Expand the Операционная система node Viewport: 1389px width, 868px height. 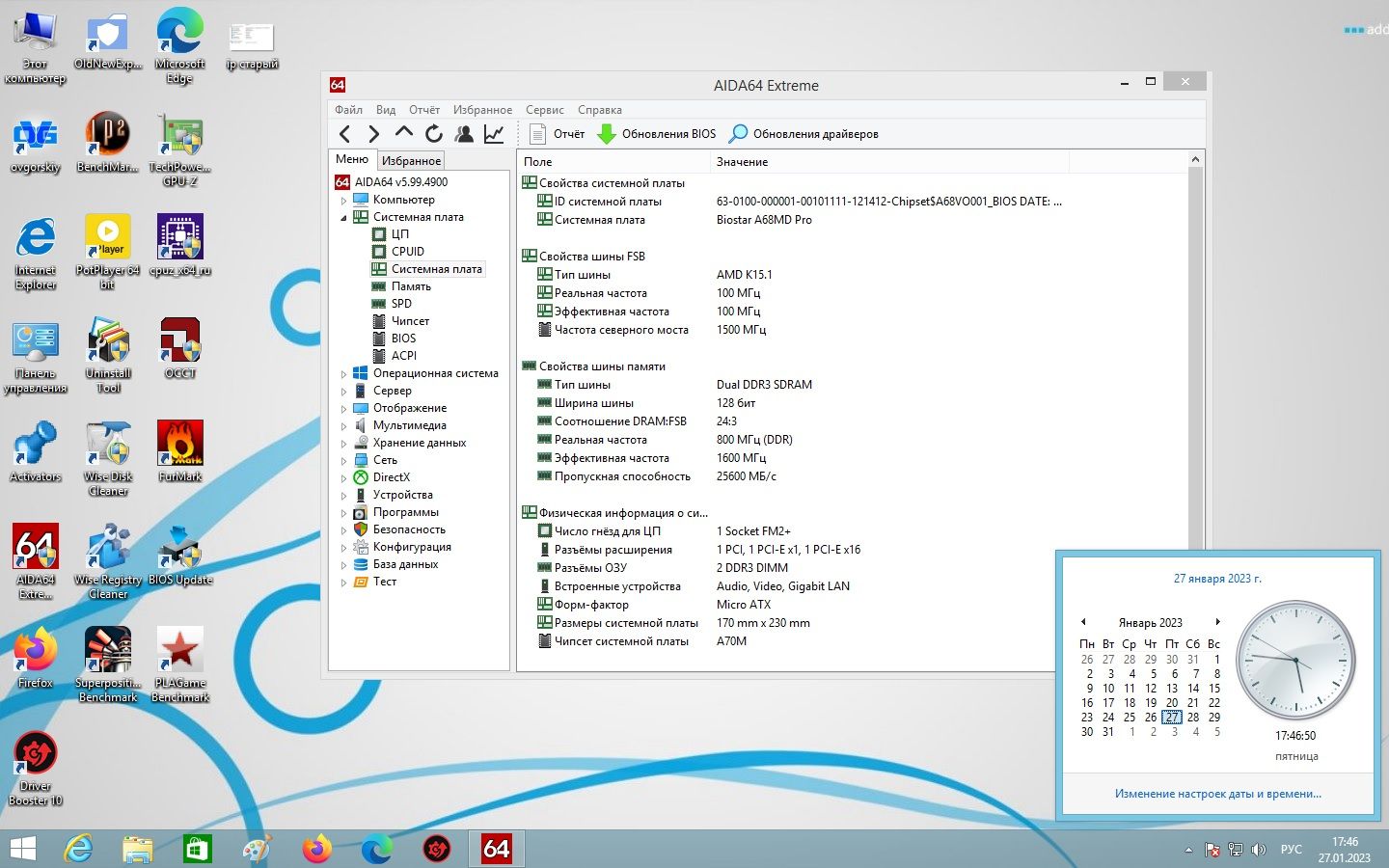pyautogui.click(x=343, y=374)
